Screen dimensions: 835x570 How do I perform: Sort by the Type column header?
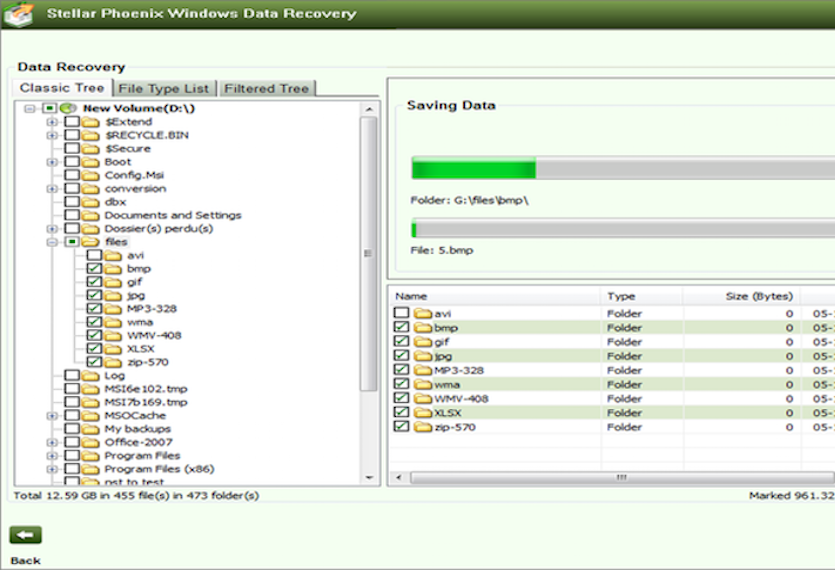[642, 296]
